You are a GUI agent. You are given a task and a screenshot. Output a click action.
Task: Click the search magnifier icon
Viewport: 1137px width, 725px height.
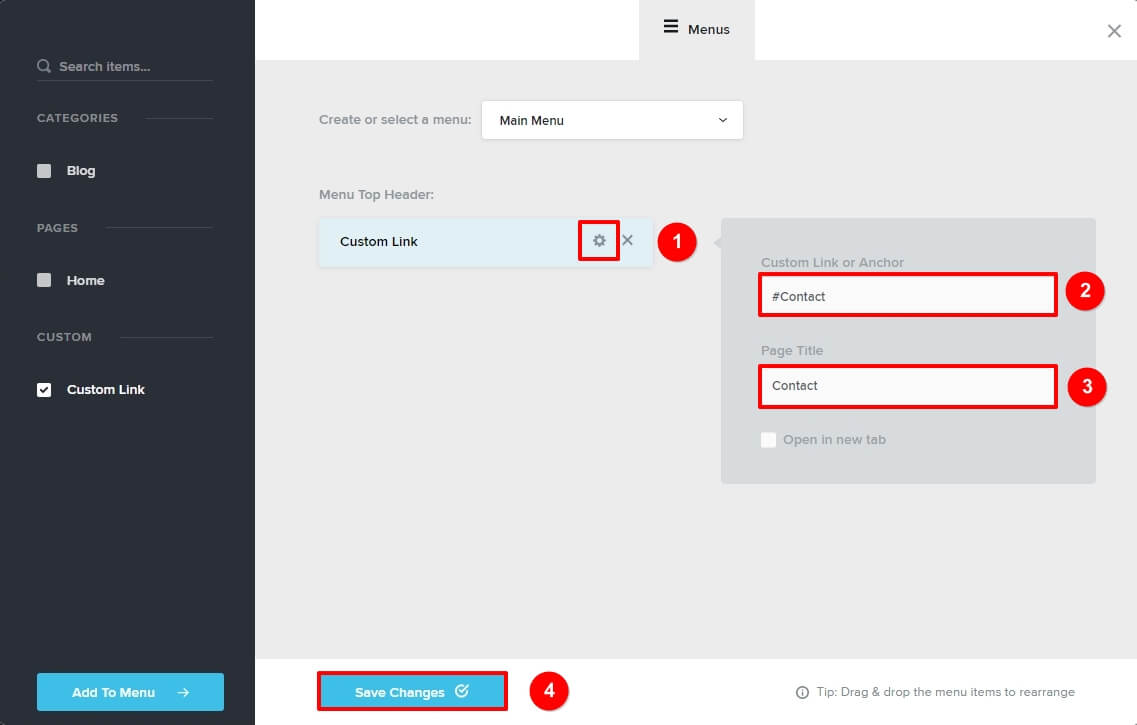point(44,66)
